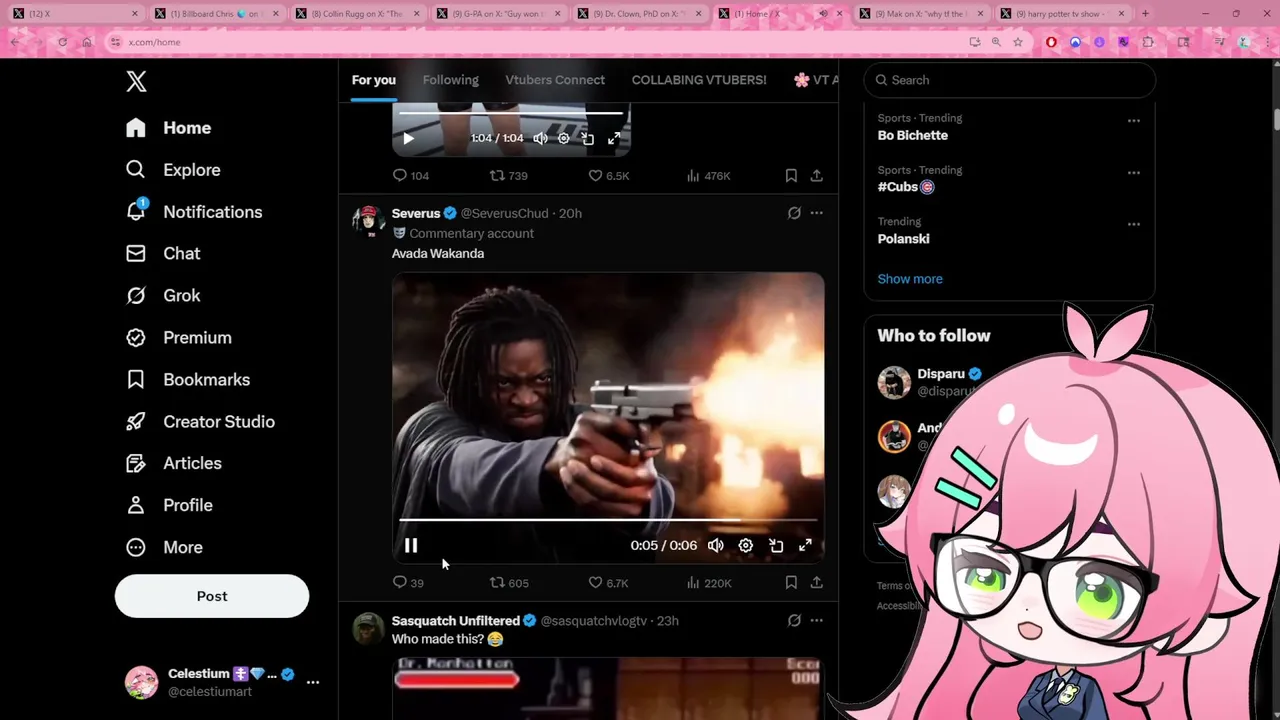Seek on the Avada Wakanda video progress bar
1280x720 pixels.
(x=608, y=520)
